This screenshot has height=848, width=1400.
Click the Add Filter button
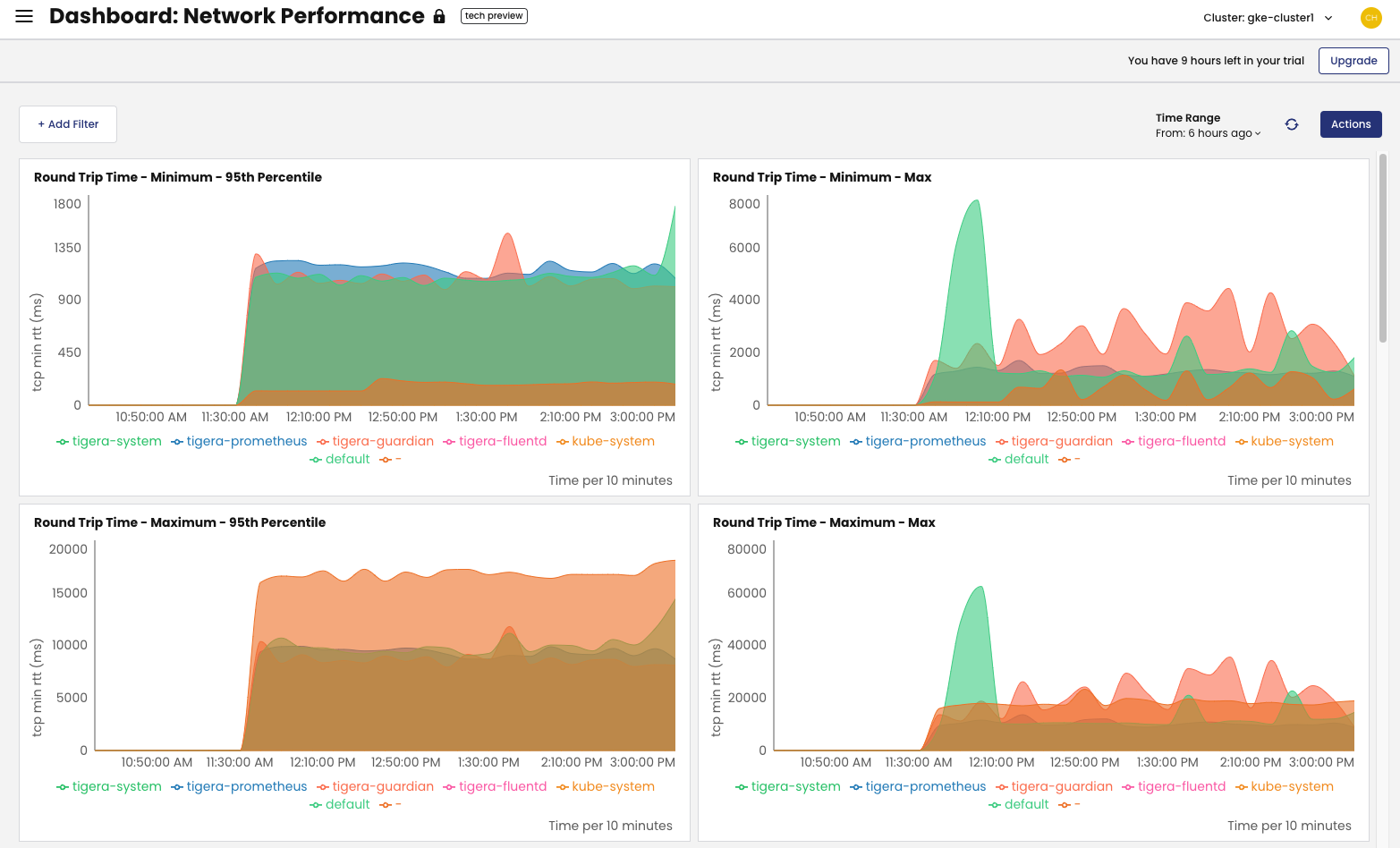(67, 123)
